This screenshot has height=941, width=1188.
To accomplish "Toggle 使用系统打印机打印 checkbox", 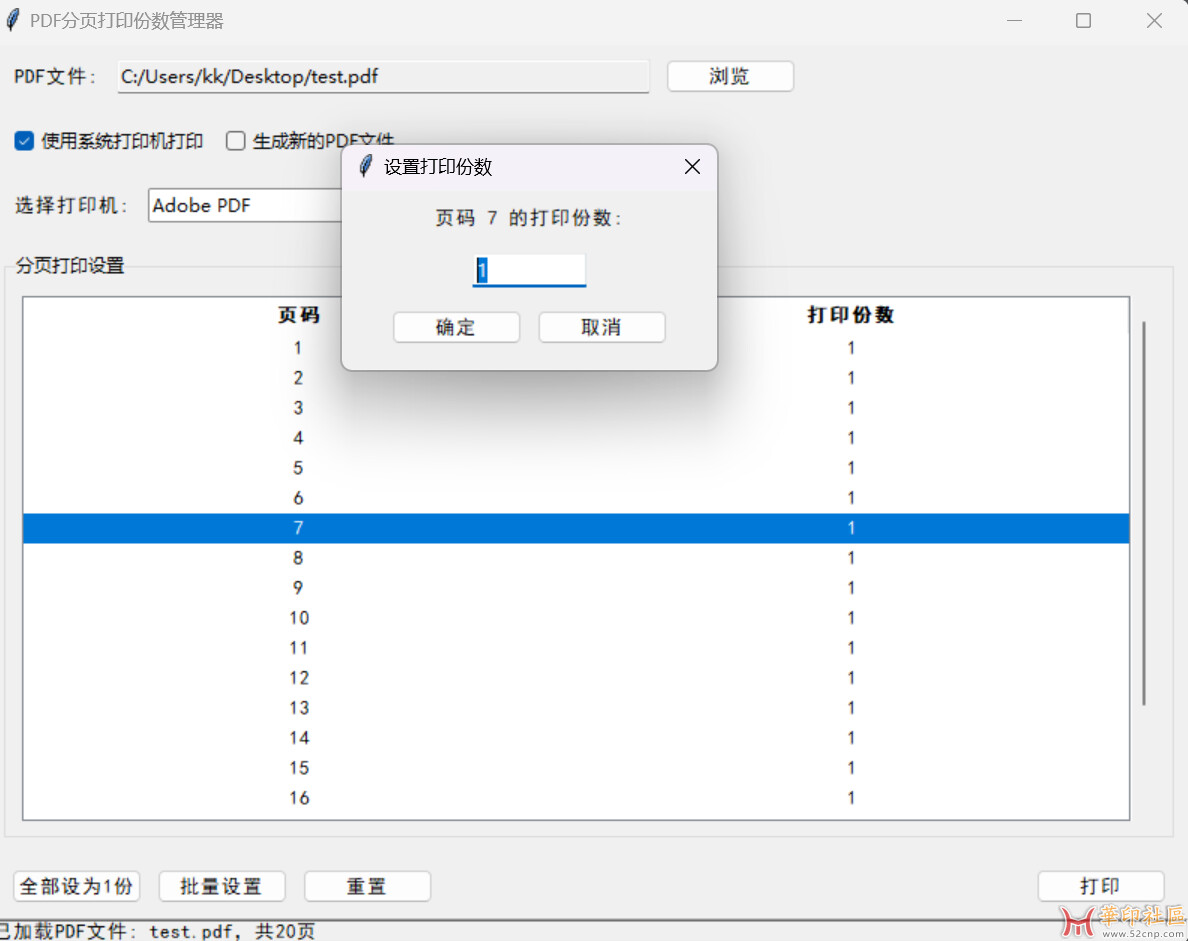I will pyautogui.click(x=25, y=141).
